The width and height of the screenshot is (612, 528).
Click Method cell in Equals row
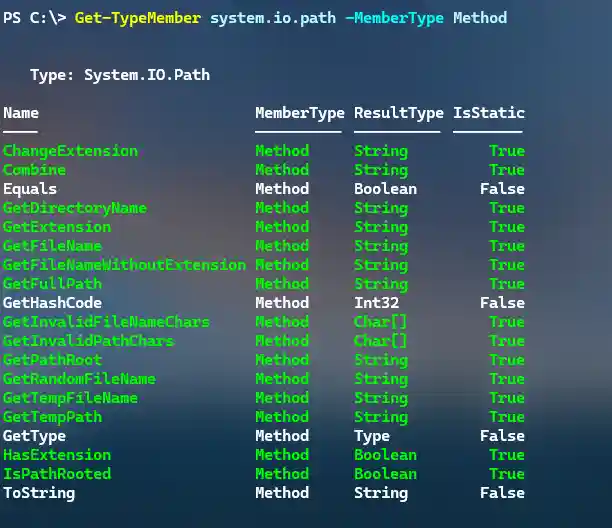282,189
